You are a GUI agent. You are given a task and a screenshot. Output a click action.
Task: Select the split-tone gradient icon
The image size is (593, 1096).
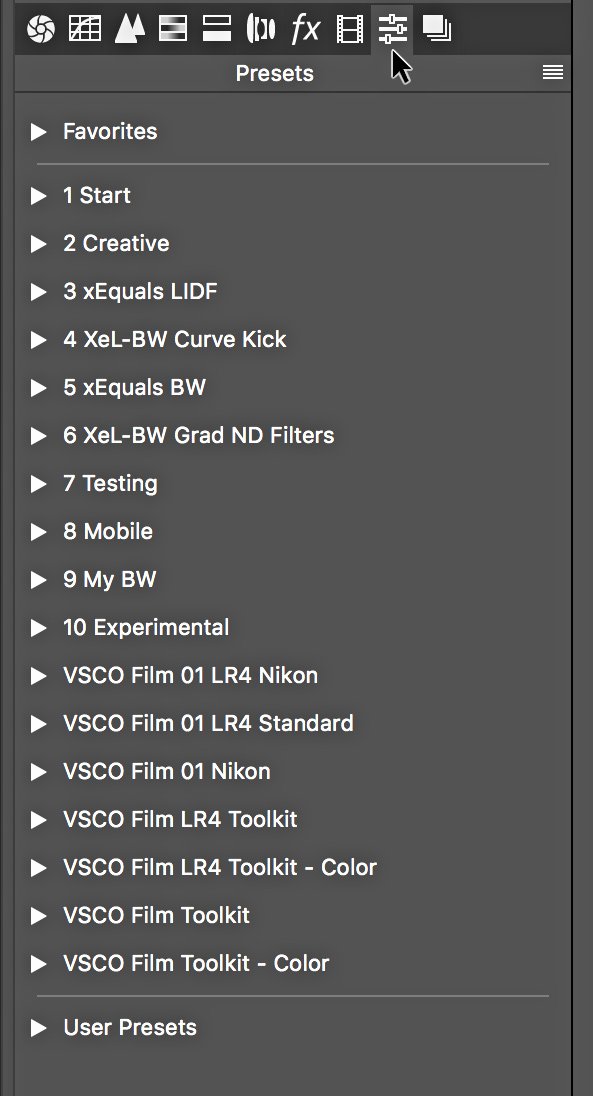[x=172, y=28]
